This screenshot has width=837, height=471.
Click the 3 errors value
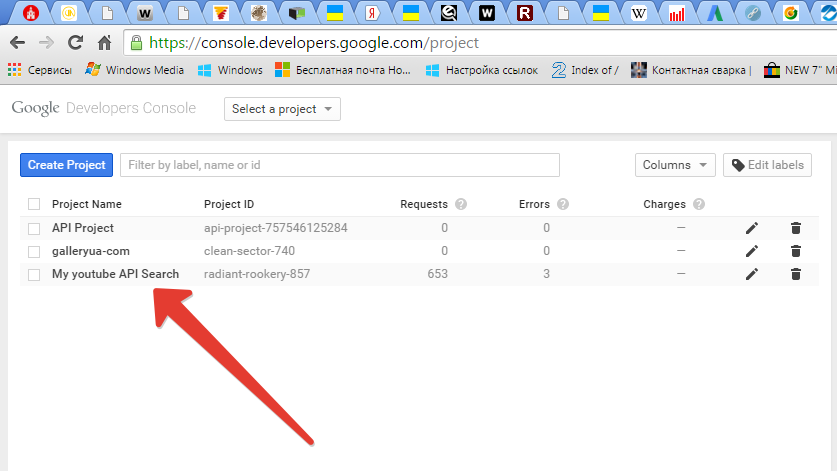(x=546, y=274)
